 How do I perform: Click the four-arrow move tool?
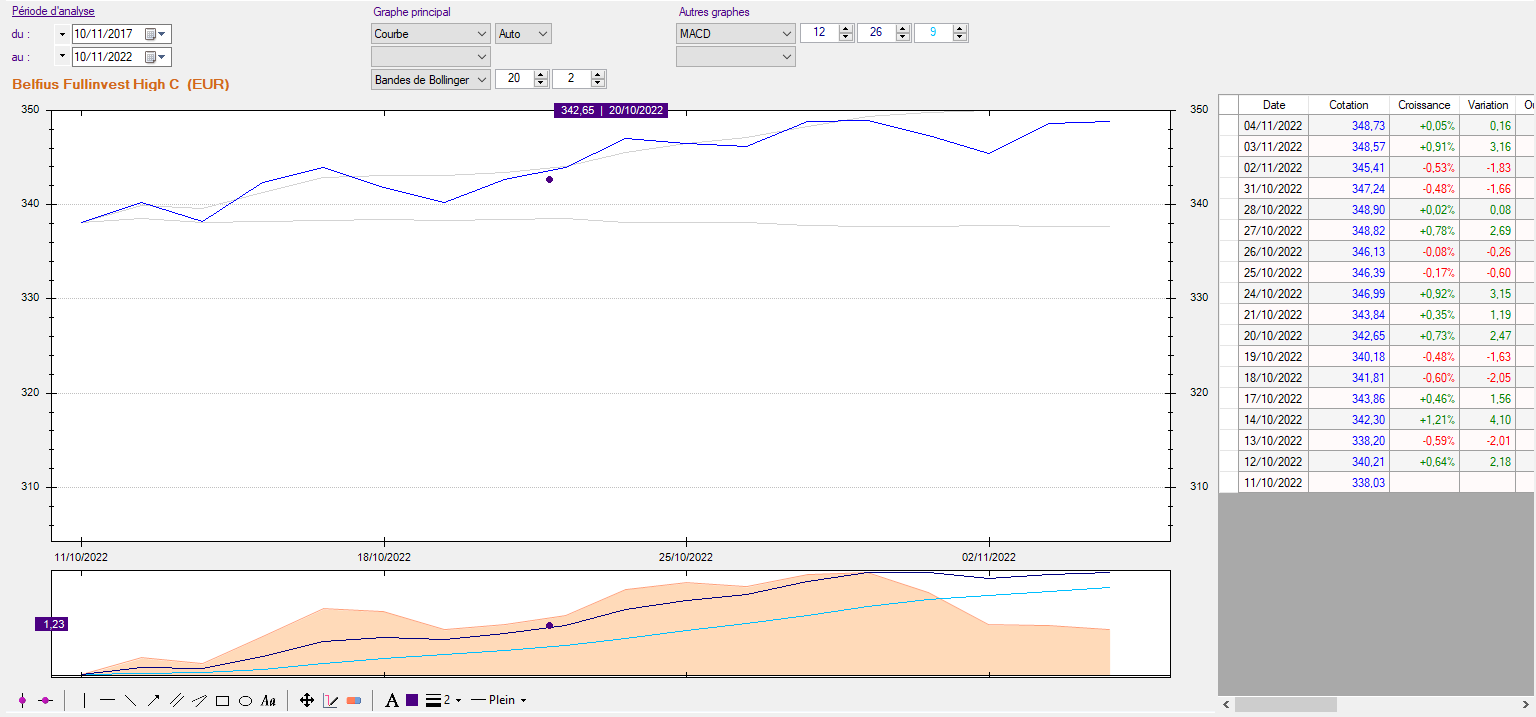307,700
